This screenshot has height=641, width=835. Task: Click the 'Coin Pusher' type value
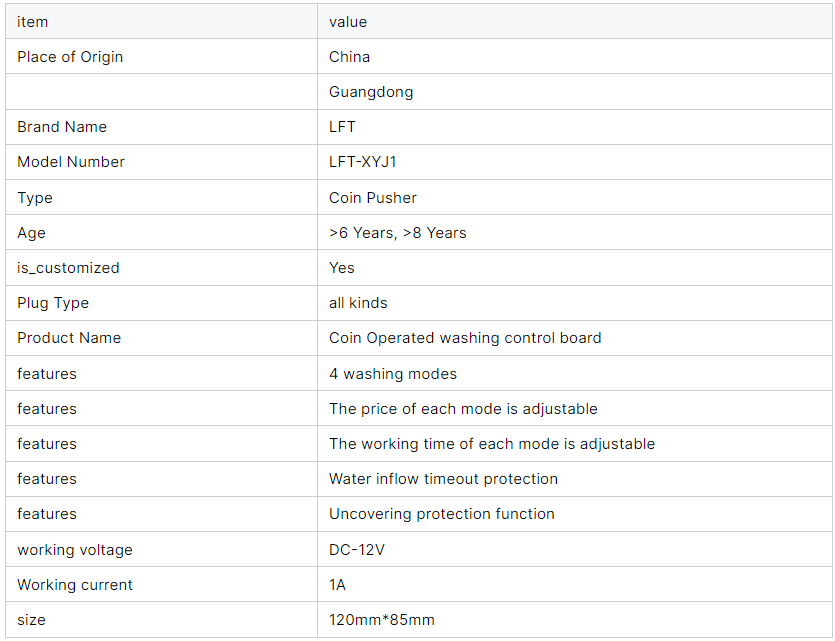click(x=373, y=198)
